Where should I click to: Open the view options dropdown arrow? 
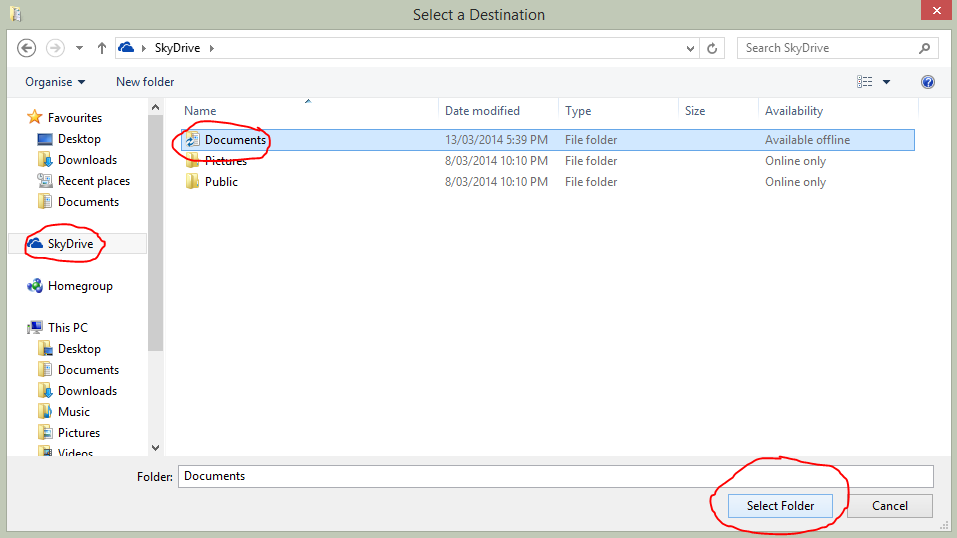886,82
